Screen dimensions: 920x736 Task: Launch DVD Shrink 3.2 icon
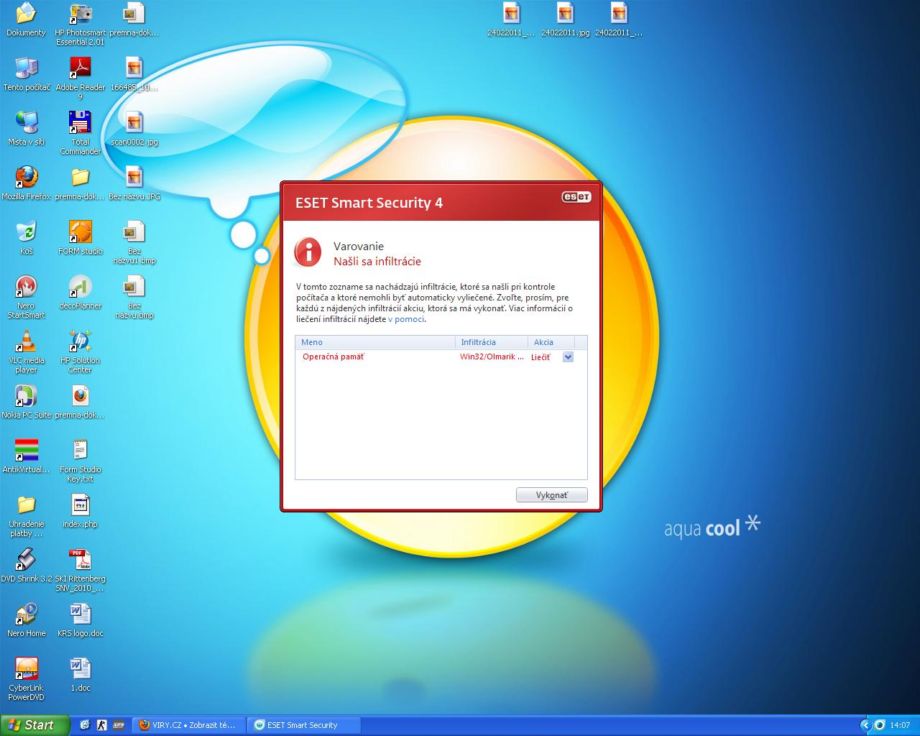(26, 561)
